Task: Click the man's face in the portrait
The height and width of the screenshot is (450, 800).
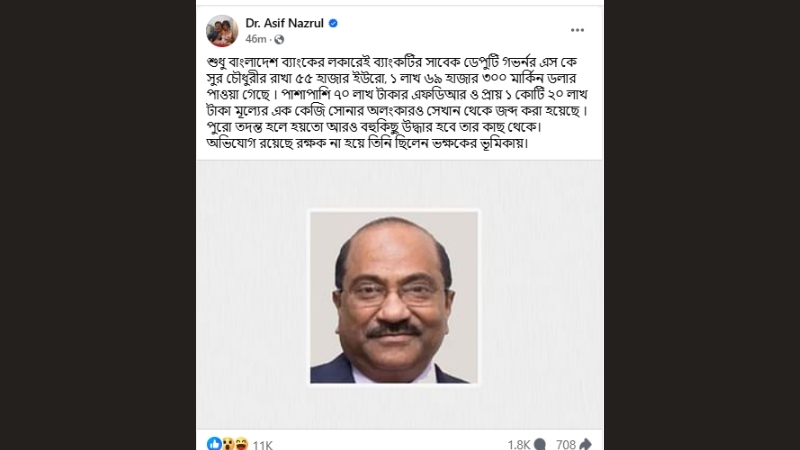Action: (x=393, y=296)
